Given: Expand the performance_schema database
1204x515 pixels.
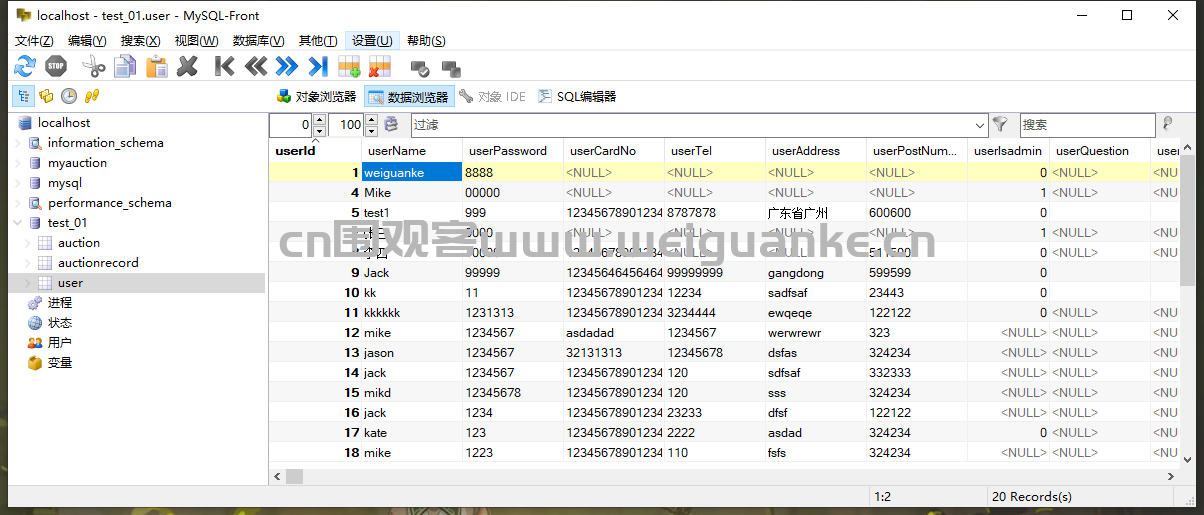Looking at the screenshot, I should click(x=17, y=203).
